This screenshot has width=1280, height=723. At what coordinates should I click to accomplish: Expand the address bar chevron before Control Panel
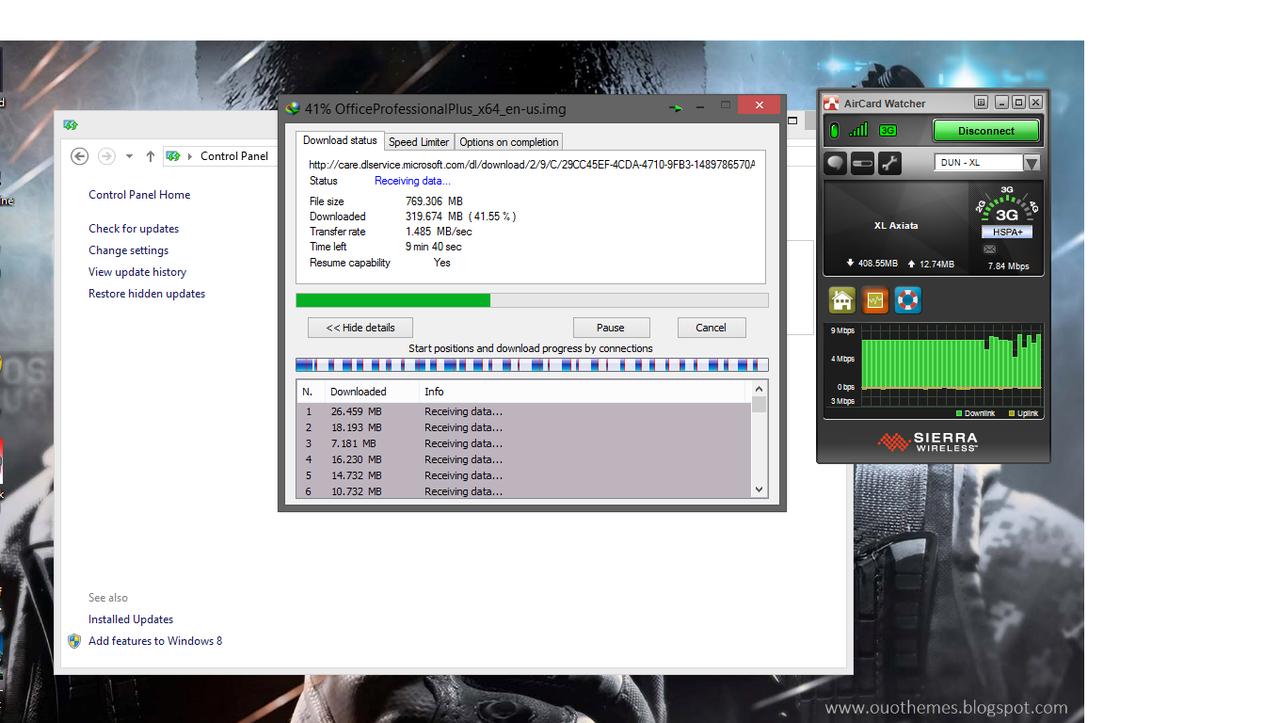click(x=190, y=157)
